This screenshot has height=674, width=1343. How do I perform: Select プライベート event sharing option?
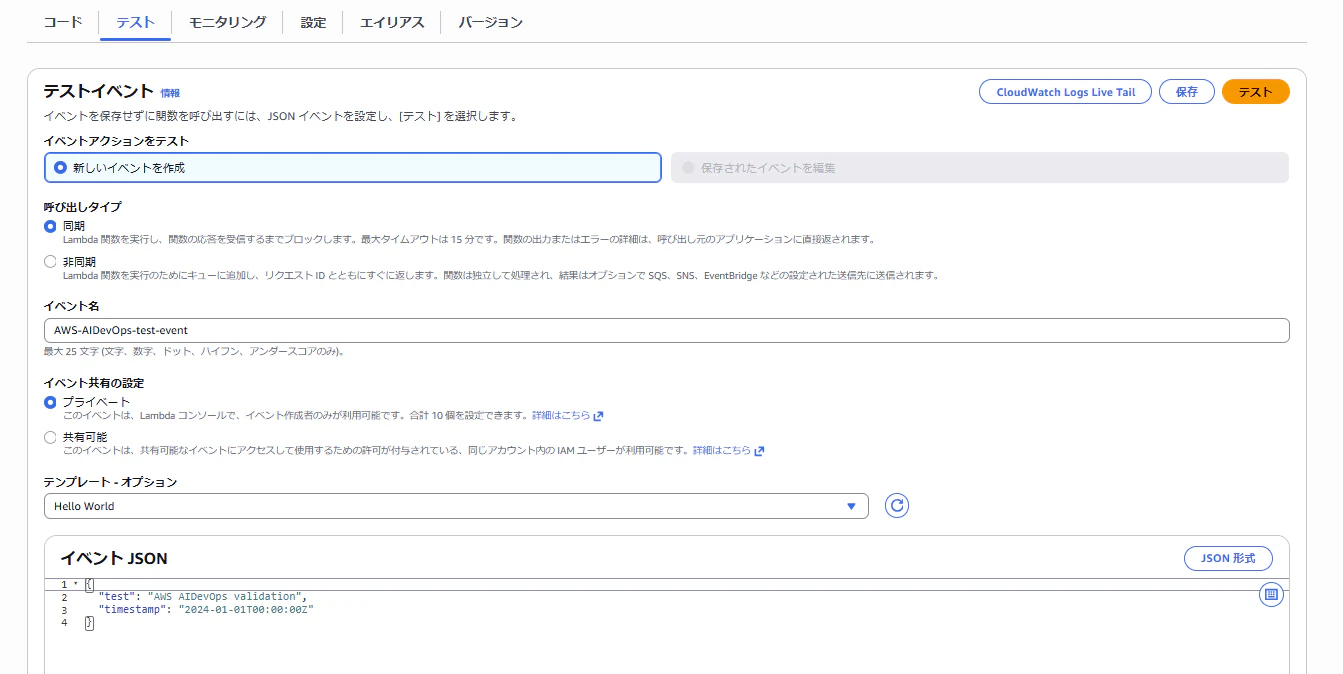point(50,402)
